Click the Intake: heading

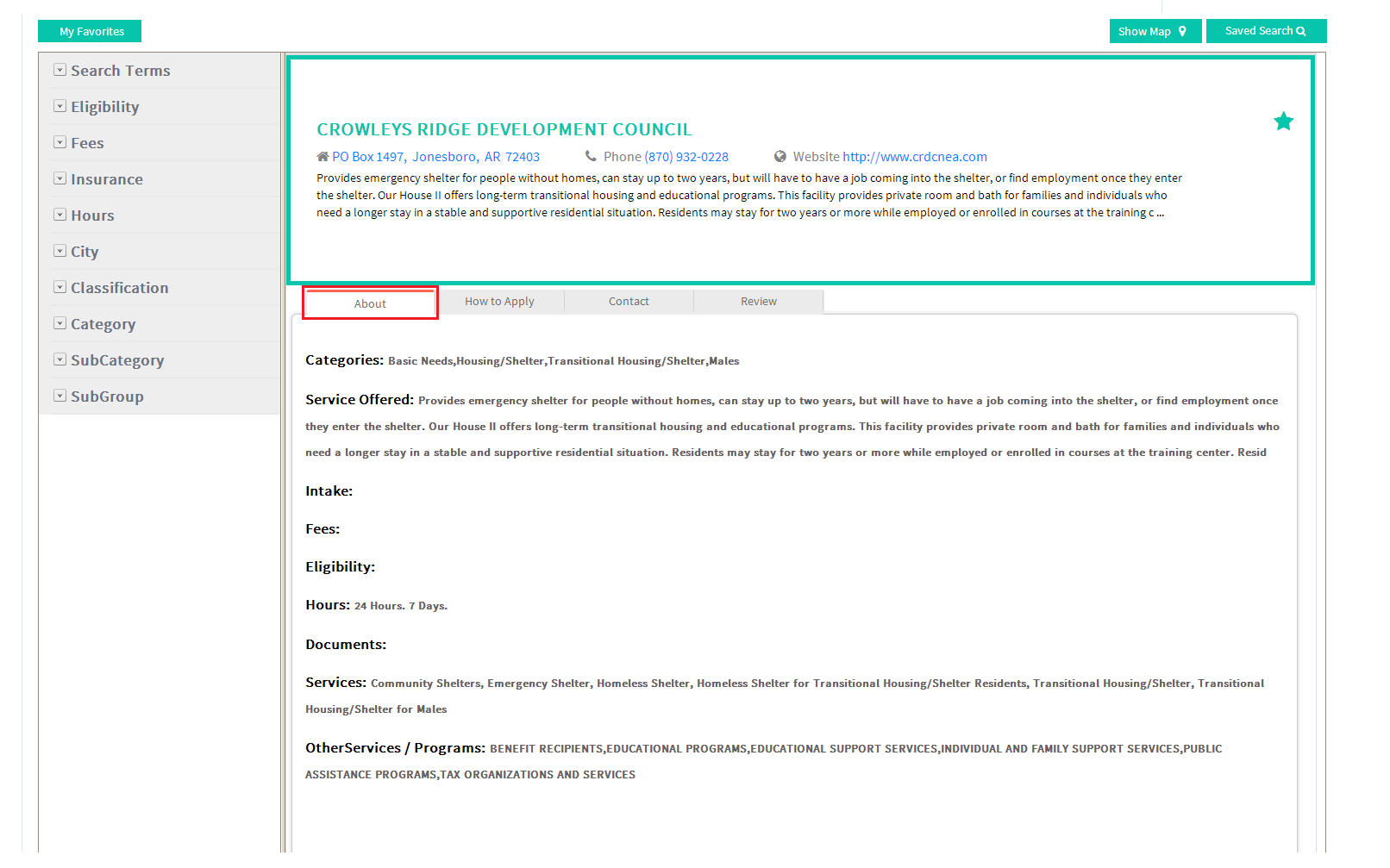329,491
